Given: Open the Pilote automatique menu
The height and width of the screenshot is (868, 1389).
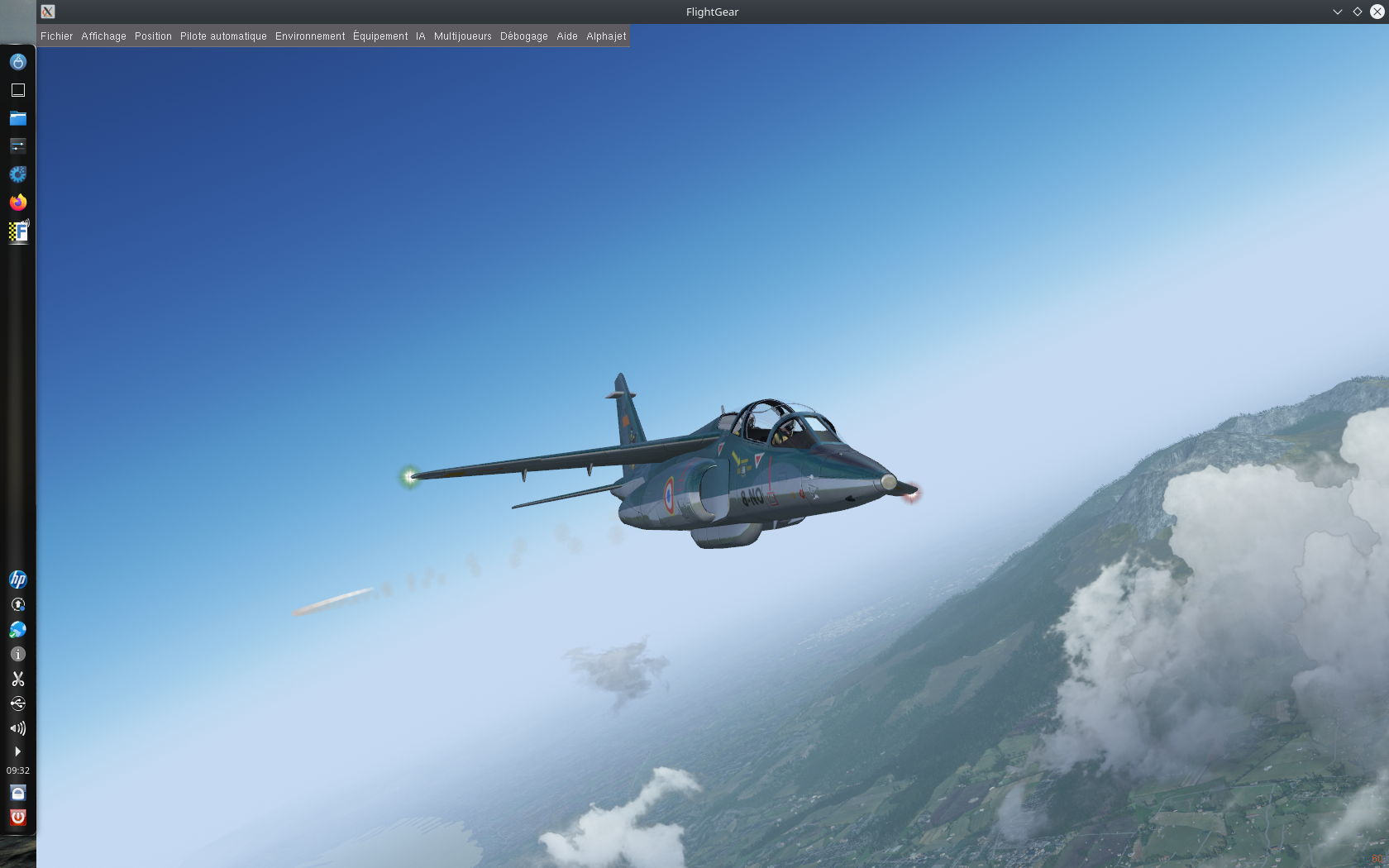Looking at the screenshot, I should point(223,36).
